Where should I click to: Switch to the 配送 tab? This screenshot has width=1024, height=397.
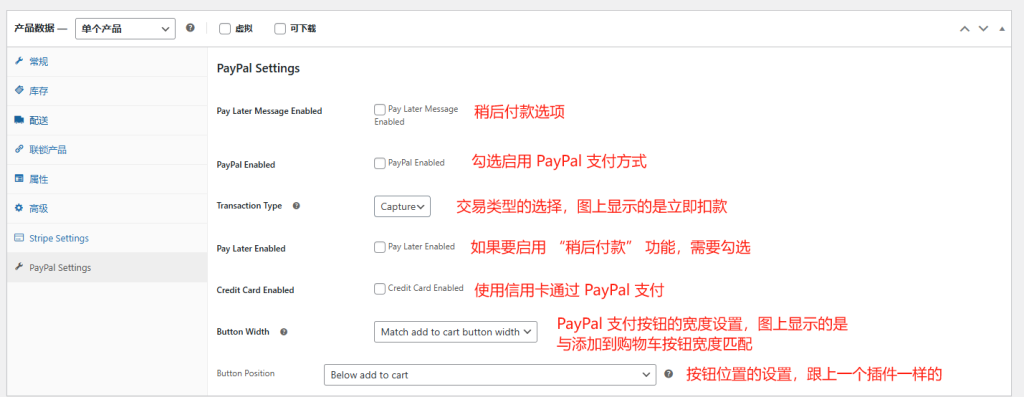107,120
